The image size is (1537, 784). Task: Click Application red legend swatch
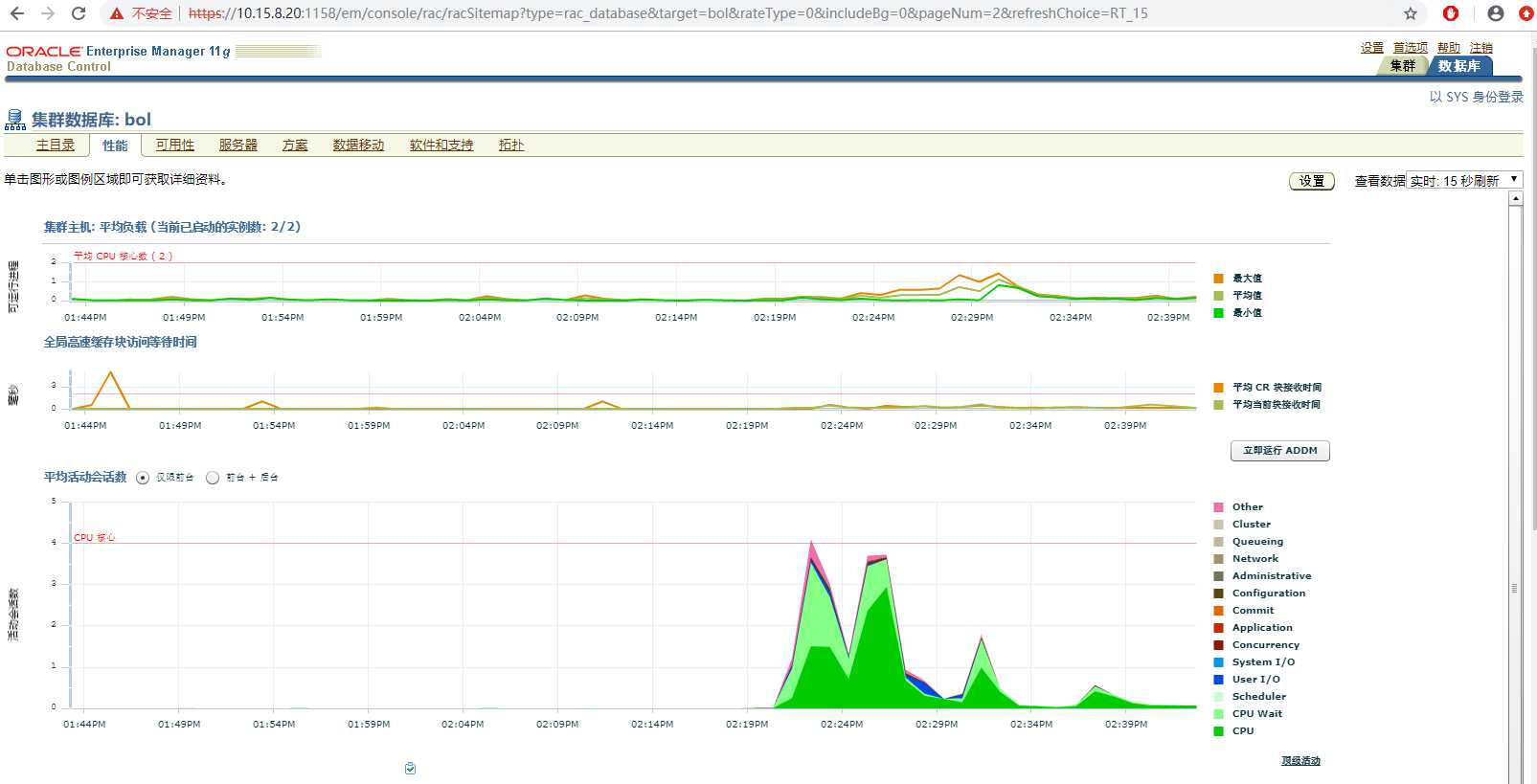[x=1218, y=628]
